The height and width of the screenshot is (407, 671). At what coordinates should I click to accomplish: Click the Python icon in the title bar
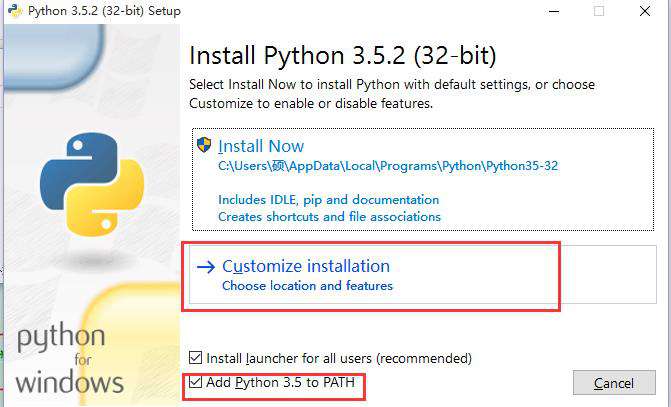pyautogui.click(x=15, y=10)
